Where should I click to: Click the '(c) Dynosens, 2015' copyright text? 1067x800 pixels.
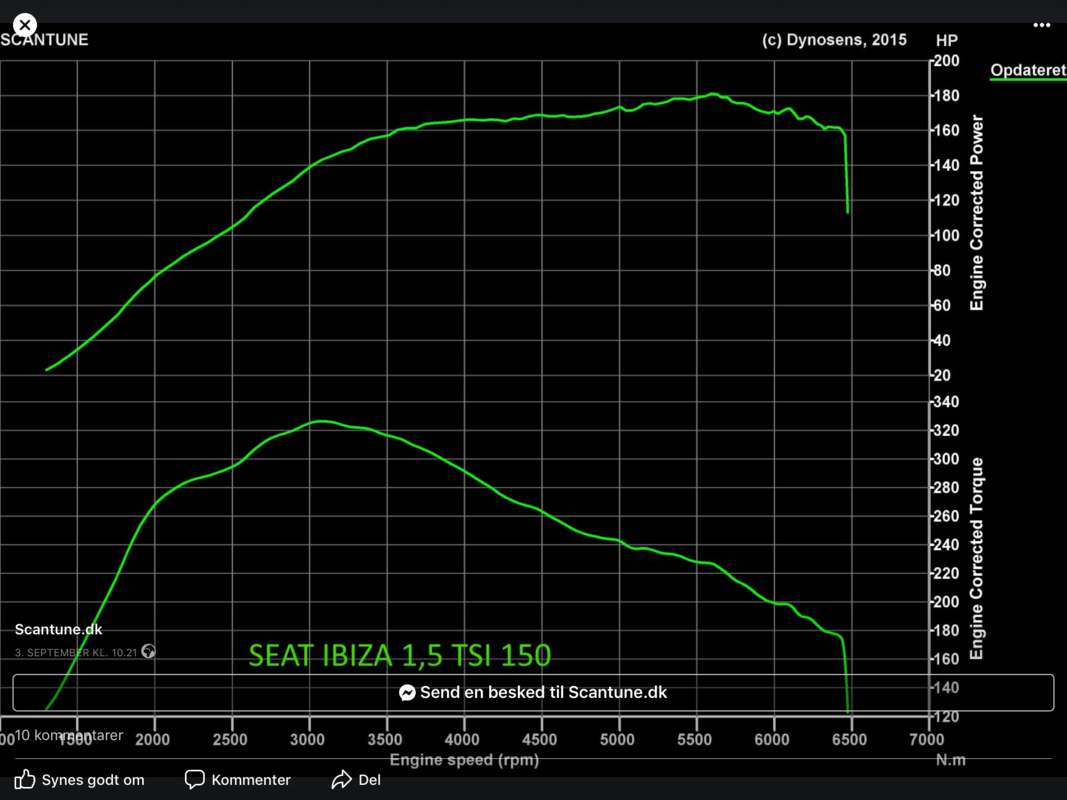click(x=834, y=40)
